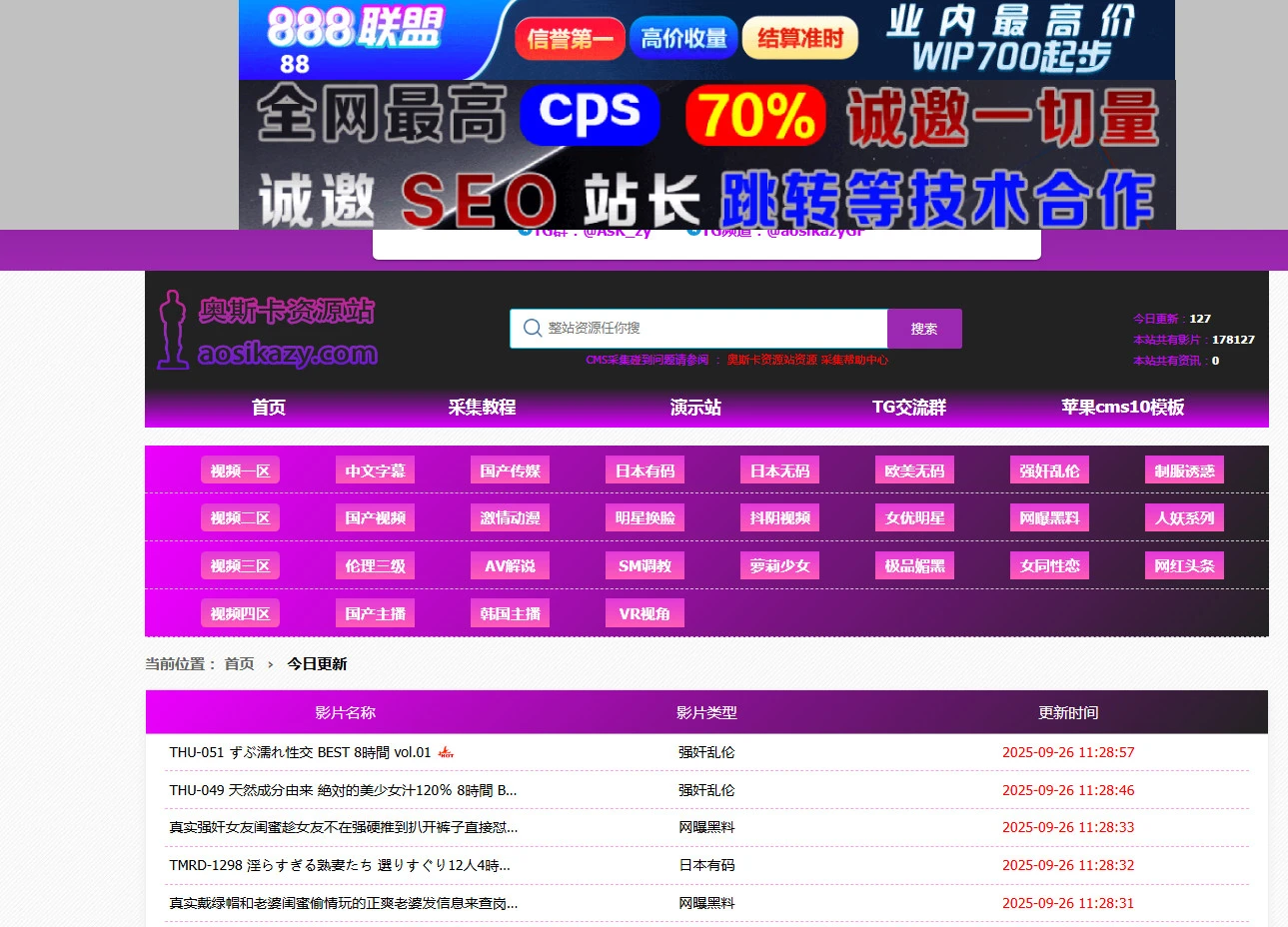Click the 采集帮助中心 link
The image size is (1288, 927).
coord(854,360)
